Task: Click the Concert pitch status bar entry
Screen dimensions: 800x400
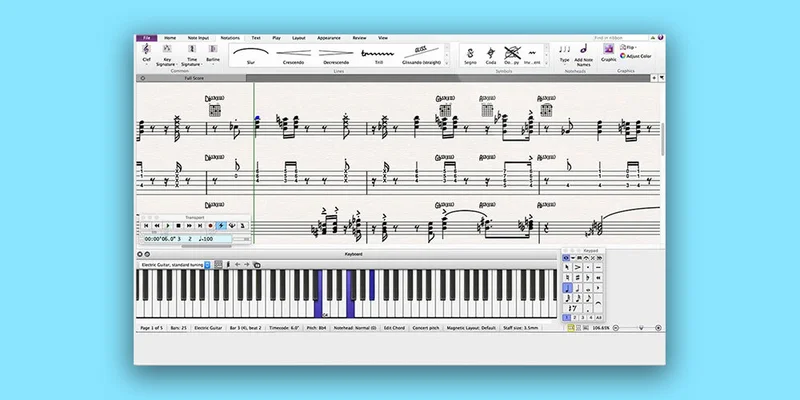Action: pyautogui.click(x=426, y=328)
